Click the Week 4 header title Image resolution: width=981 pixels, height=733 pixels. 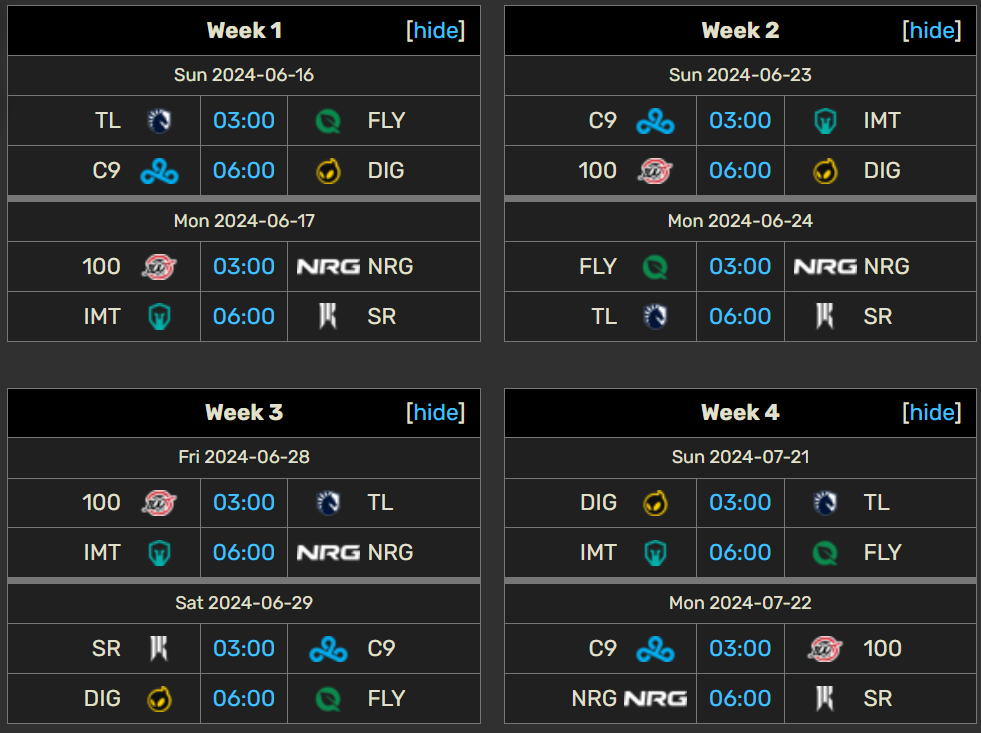(740, 412)
